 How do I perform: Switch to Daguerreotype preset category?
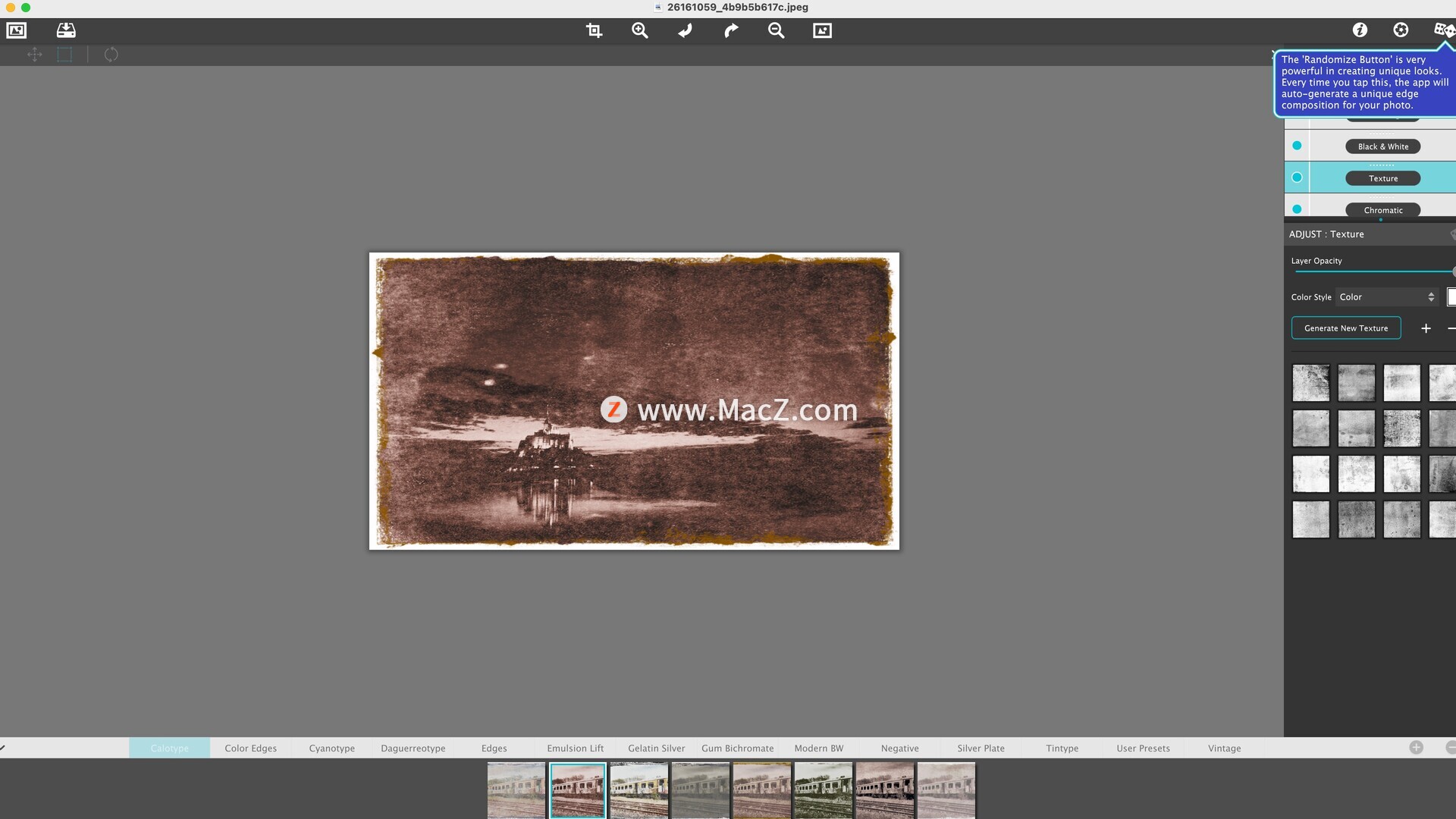pyautogui.click(x=413, y=748)
